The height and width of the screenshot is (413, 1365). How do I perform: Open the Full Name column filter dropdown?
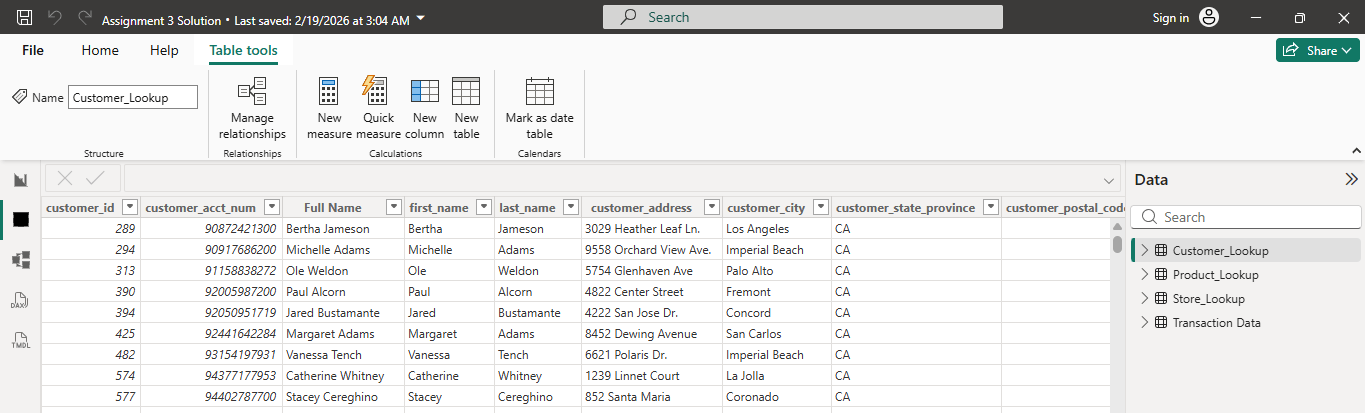(x=393, y=208)
